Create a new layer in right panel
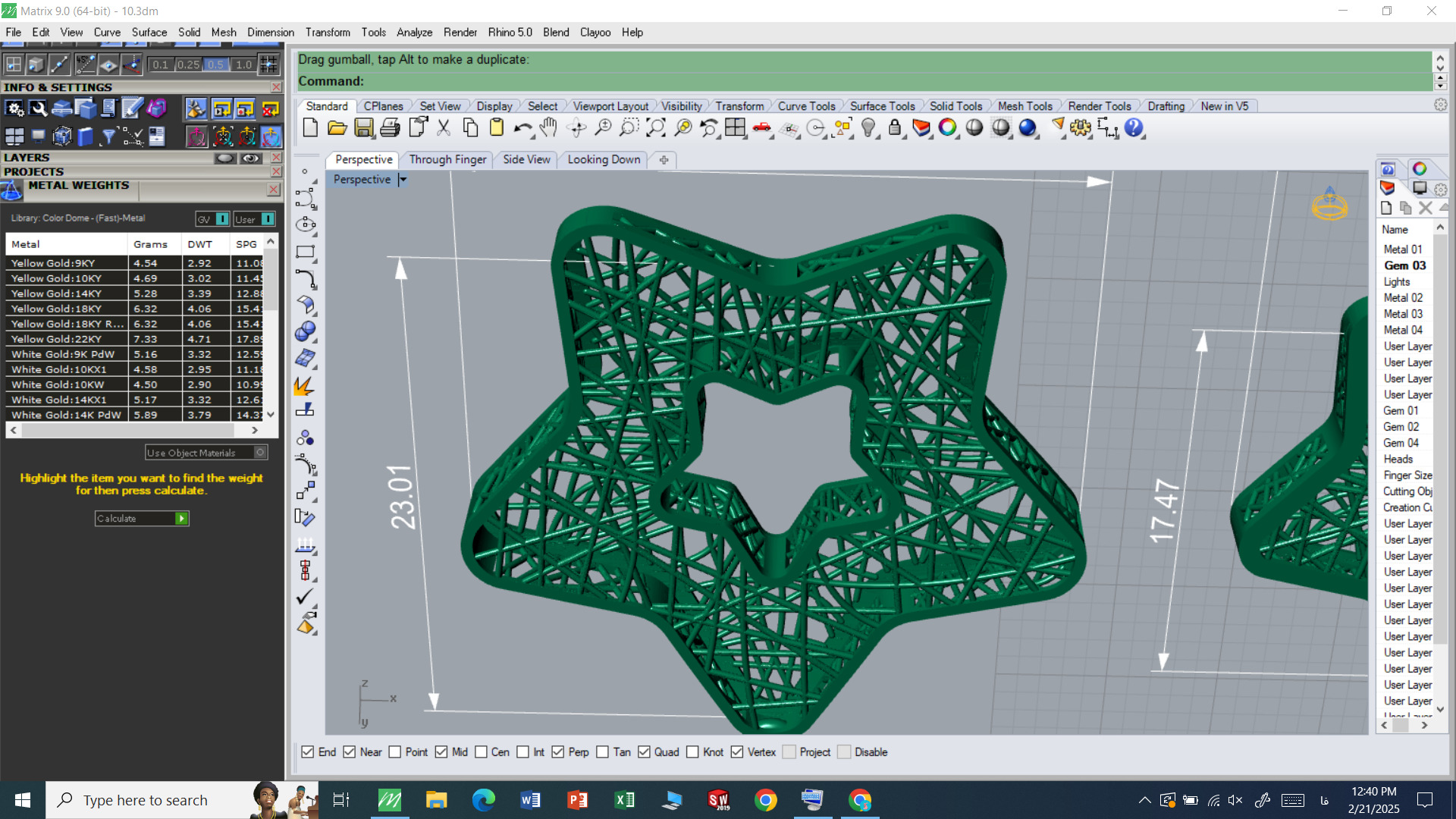Screen dimensions: 1456x819 coord(1386,208)
